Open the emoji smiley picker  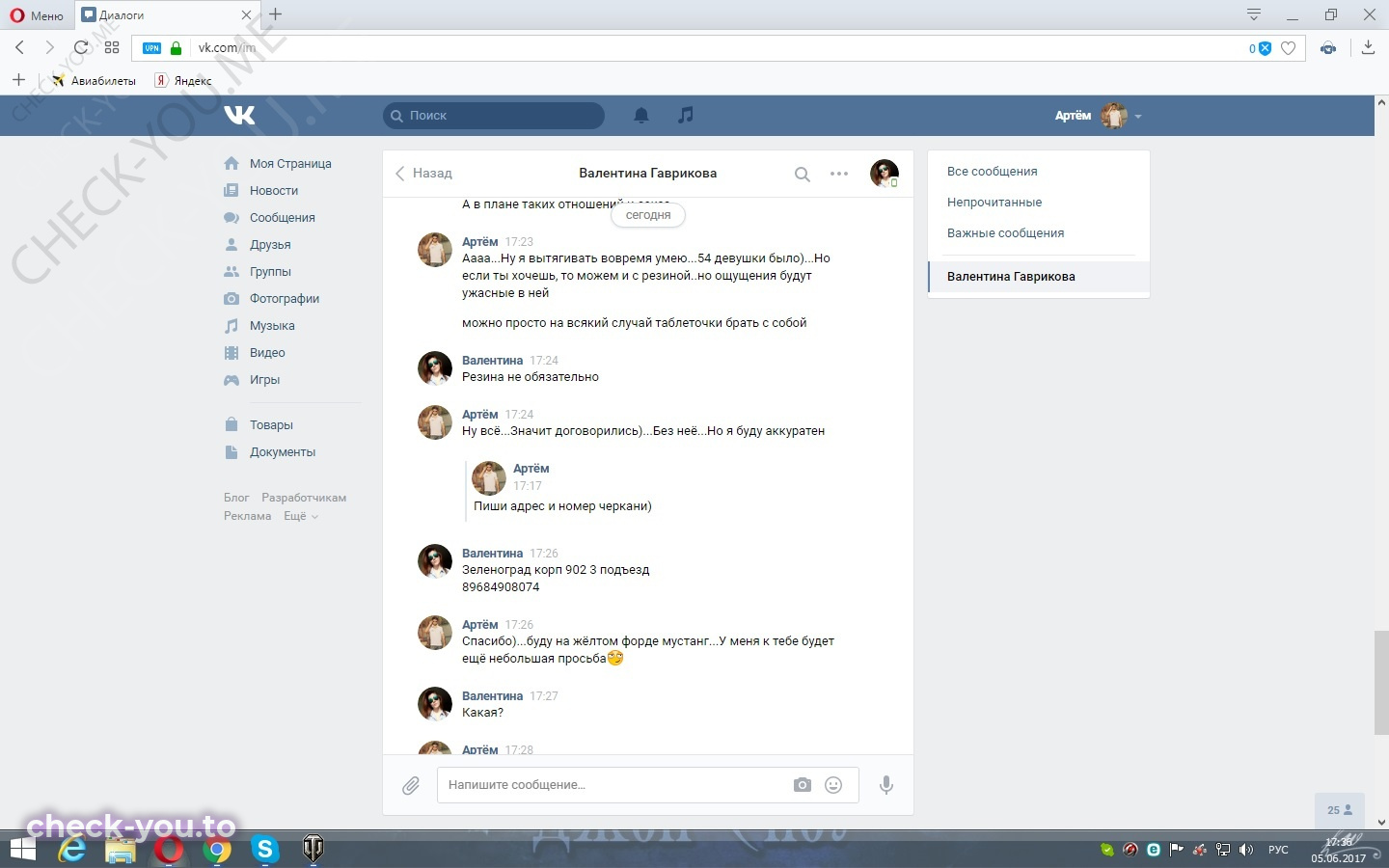[x=833, y=785]
